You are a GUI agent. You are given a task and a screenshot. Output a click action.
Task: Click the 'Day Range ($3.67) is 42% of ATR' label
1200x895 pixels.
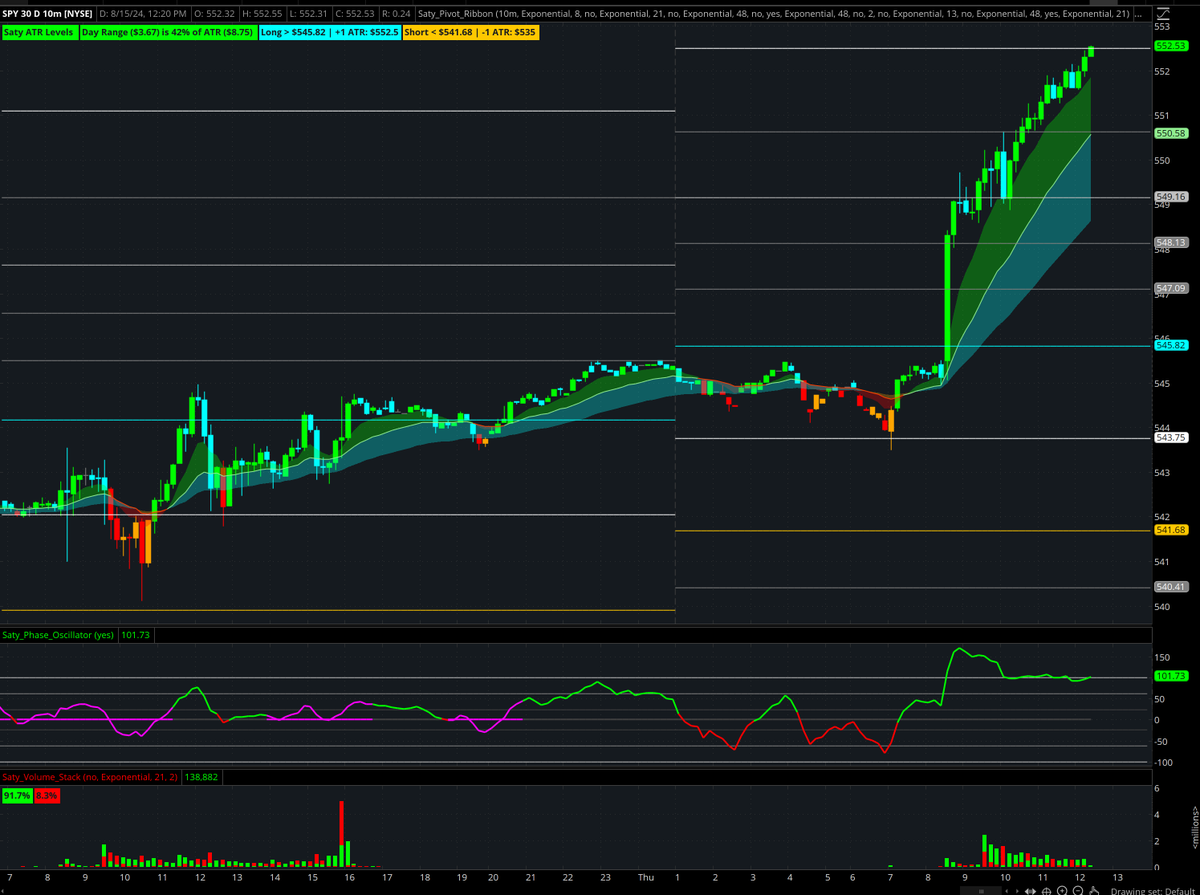click(166, 32)
